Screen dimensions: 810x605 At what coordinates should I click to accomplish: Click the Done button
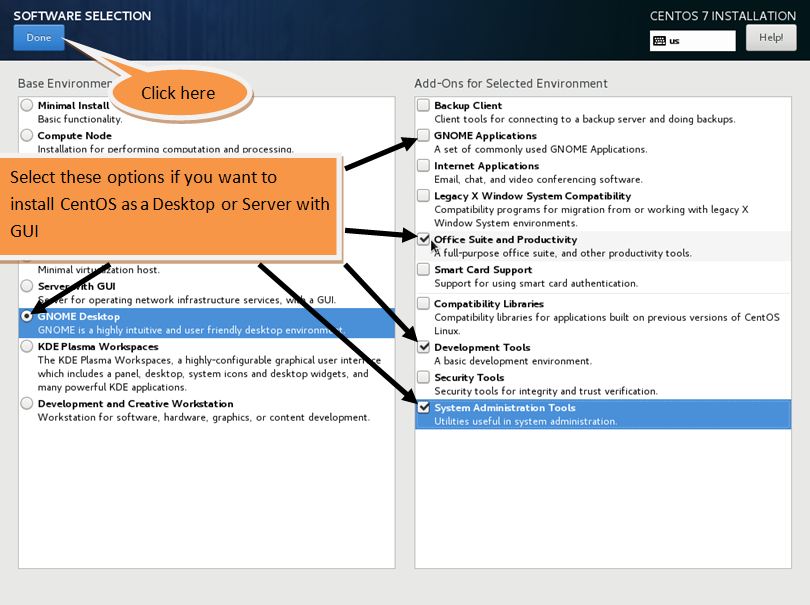pyautogui.click(x=39, y=38)
